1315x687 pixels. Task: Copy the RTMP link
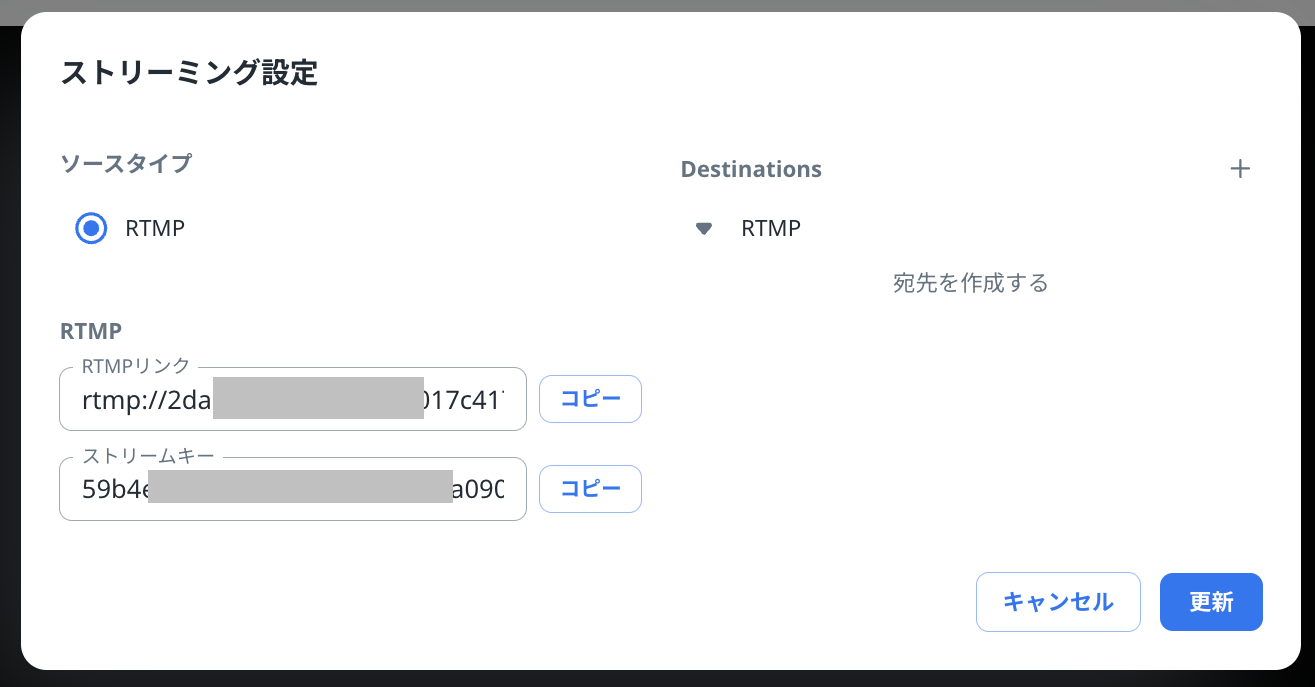click(590, 399)
